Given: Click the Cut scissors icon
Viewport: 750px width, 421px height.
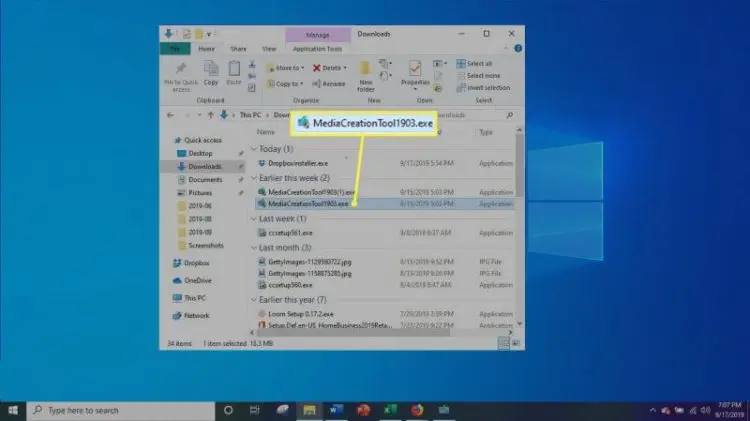Looking at the screenshot, I should 252,65.
